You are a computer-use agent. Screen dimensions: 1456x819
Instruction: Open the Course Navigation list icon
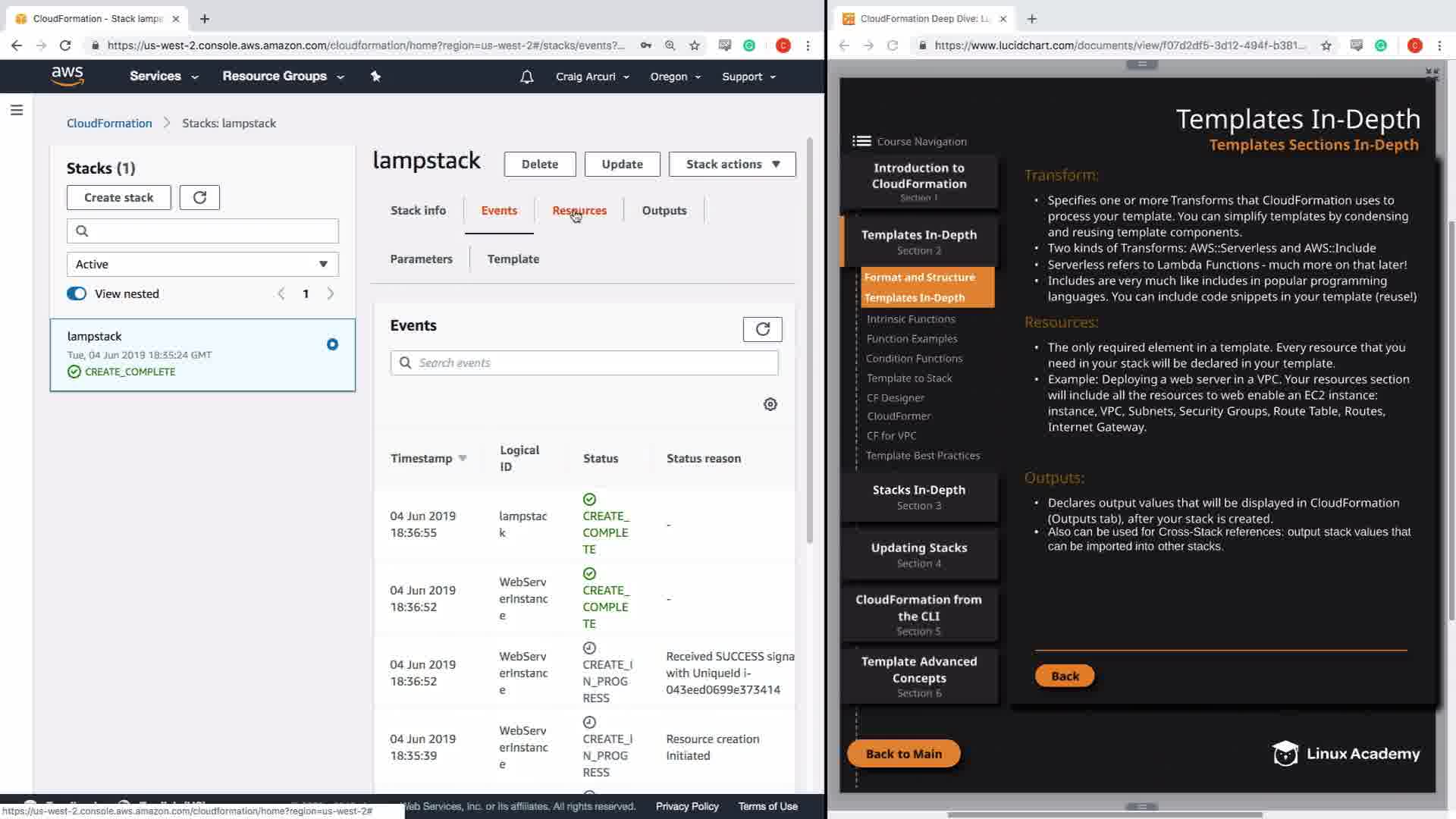(x=861, y=141)
